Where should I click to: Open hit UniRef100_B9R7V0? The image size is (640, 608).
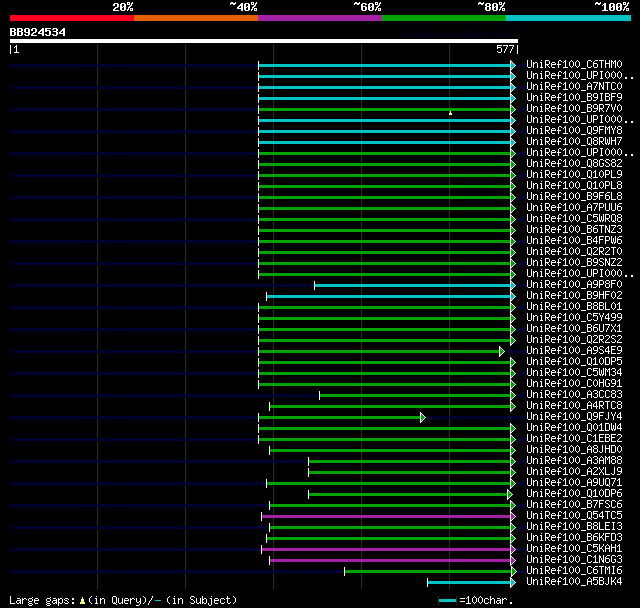(x=574, y=109)
